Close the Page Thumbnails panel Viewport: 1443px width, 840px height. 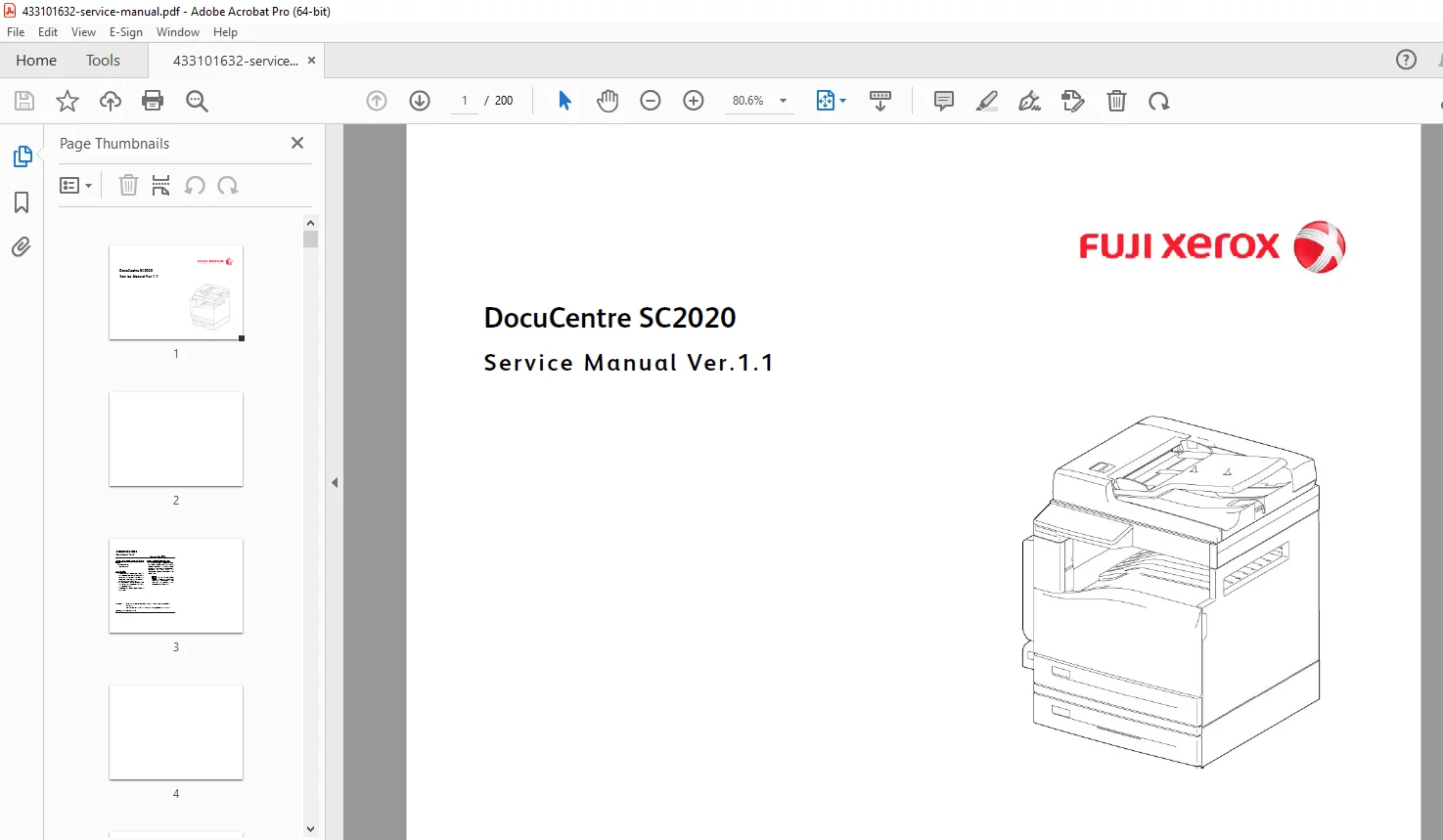coord(297,143)
